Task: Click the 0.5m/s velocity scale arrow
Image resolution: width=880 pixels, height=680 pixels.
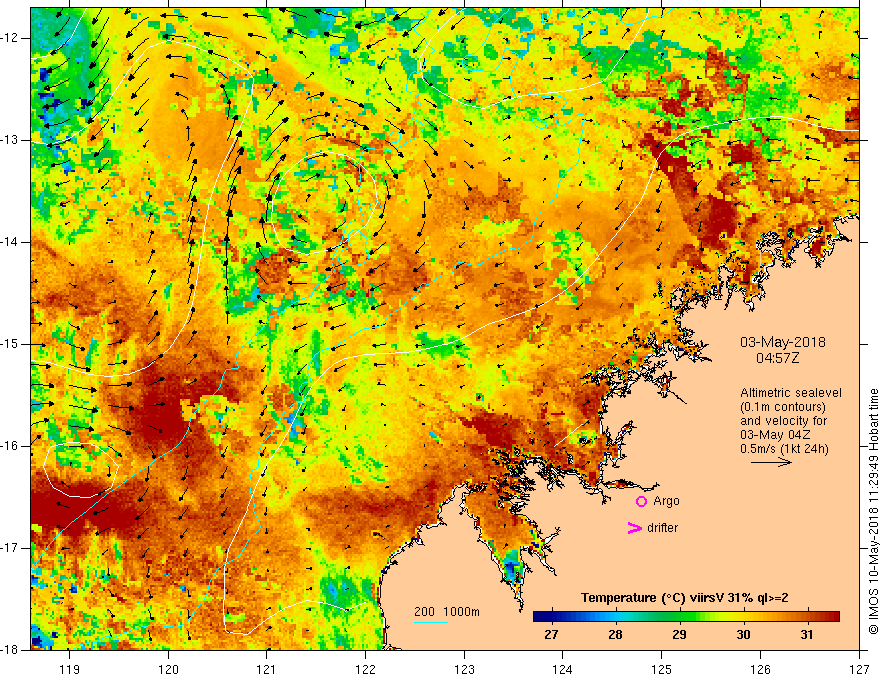Action: pyautogui.click(x=771, y=462)
